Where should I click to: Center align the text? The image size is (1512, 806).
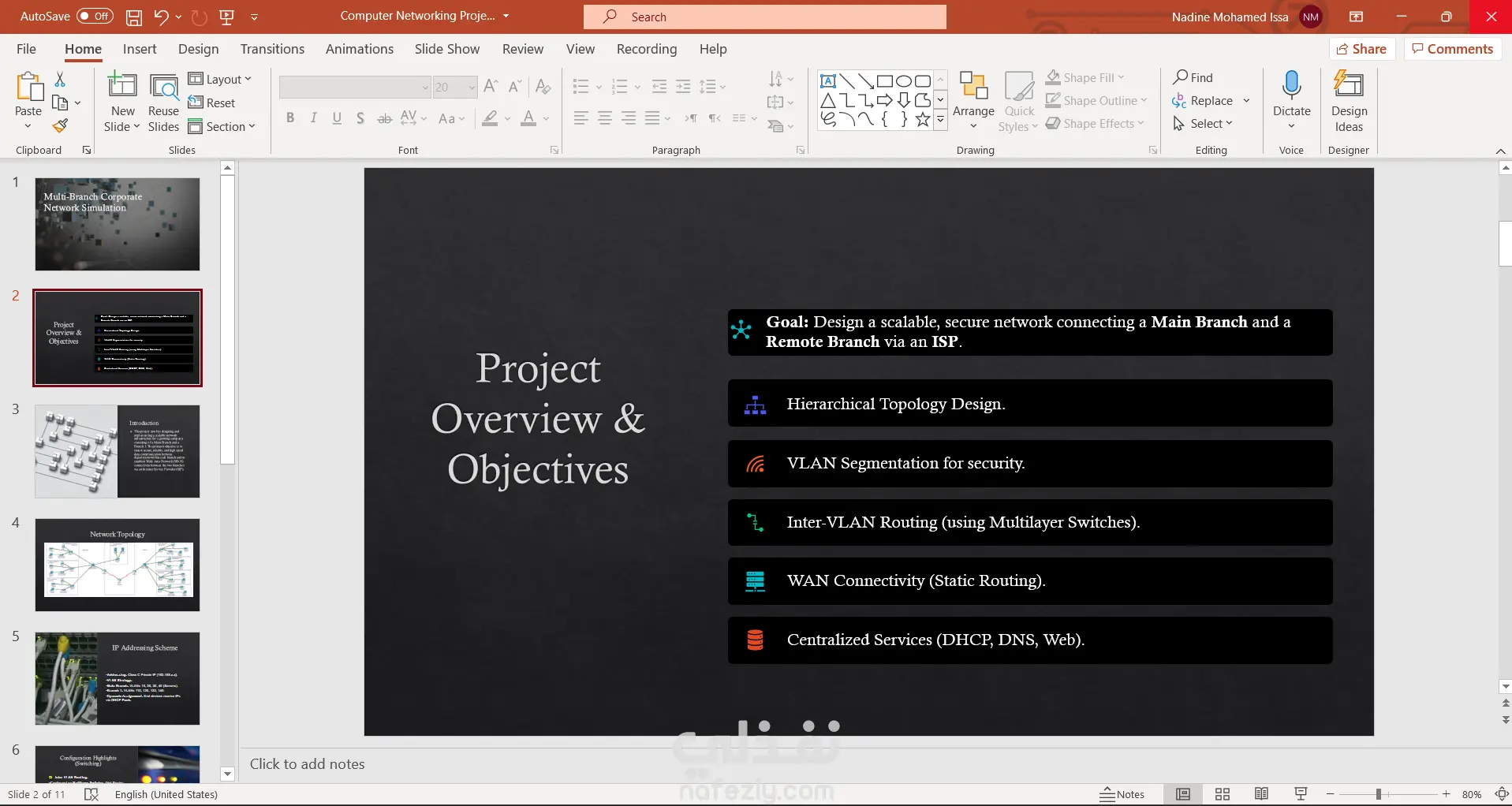[605, 118]
